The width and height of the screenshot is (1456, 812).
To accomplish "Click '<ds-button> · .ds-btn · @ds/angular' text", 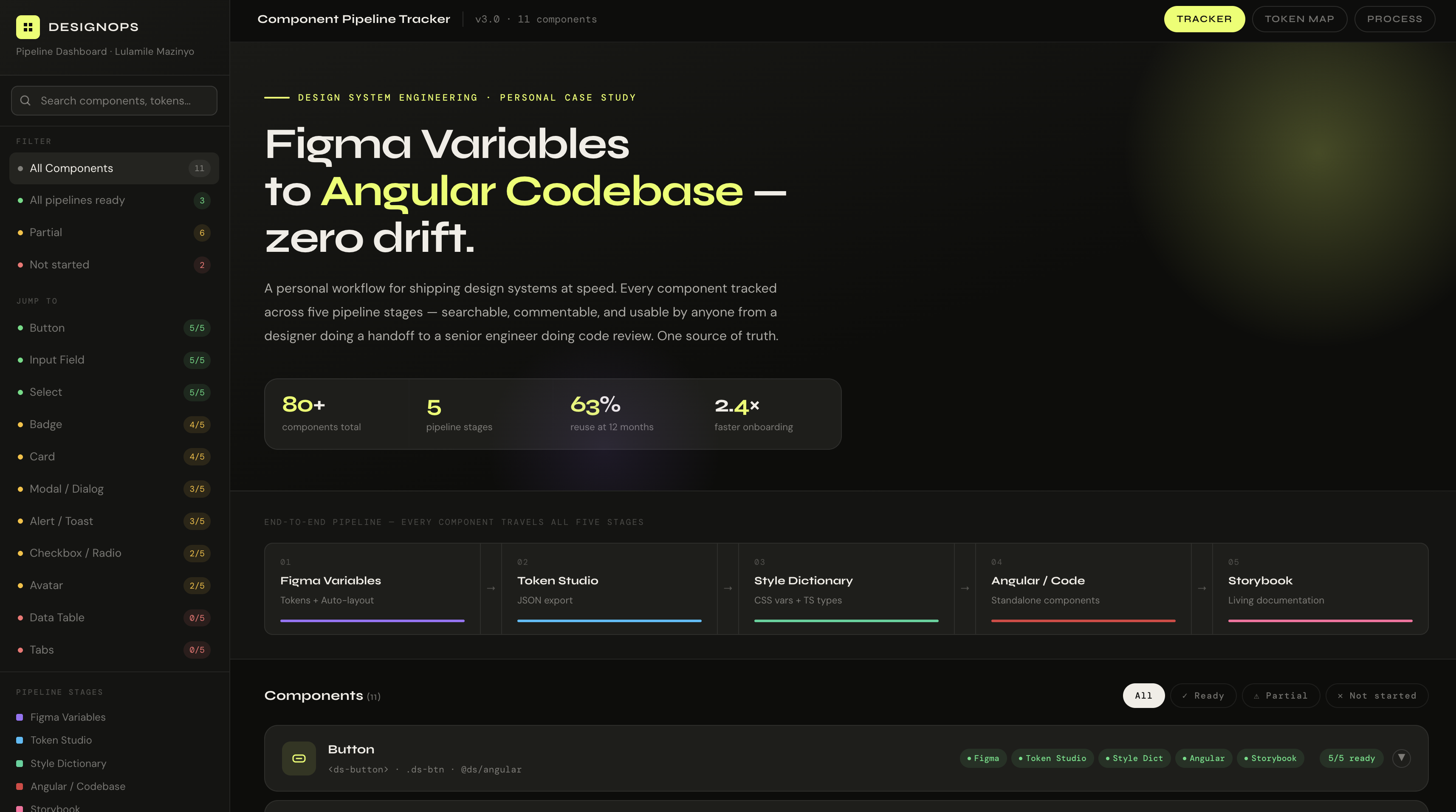I will 424,770.
